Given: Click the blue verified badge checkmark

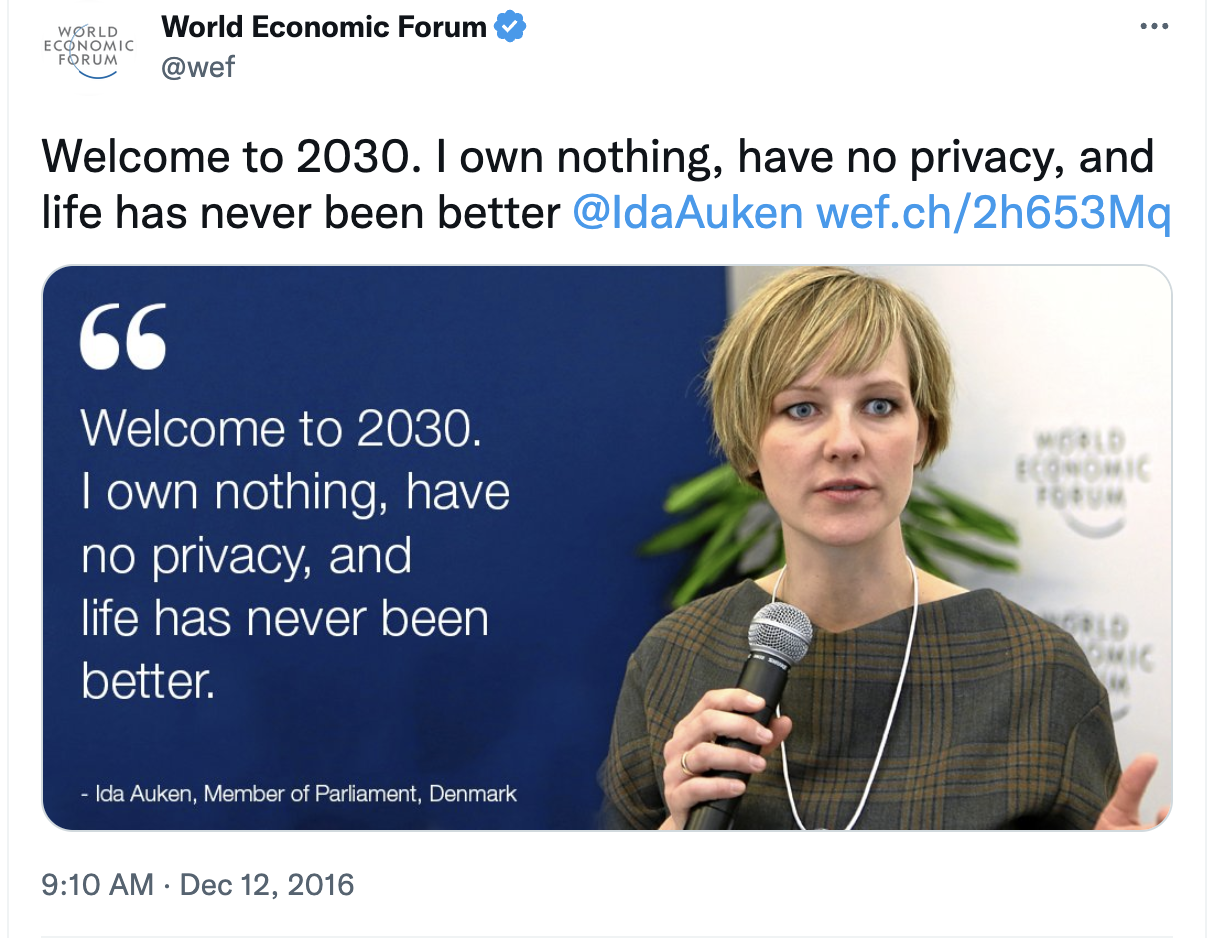Looking at the screenshot, I should pyautogui.click(x=511, y=27).
